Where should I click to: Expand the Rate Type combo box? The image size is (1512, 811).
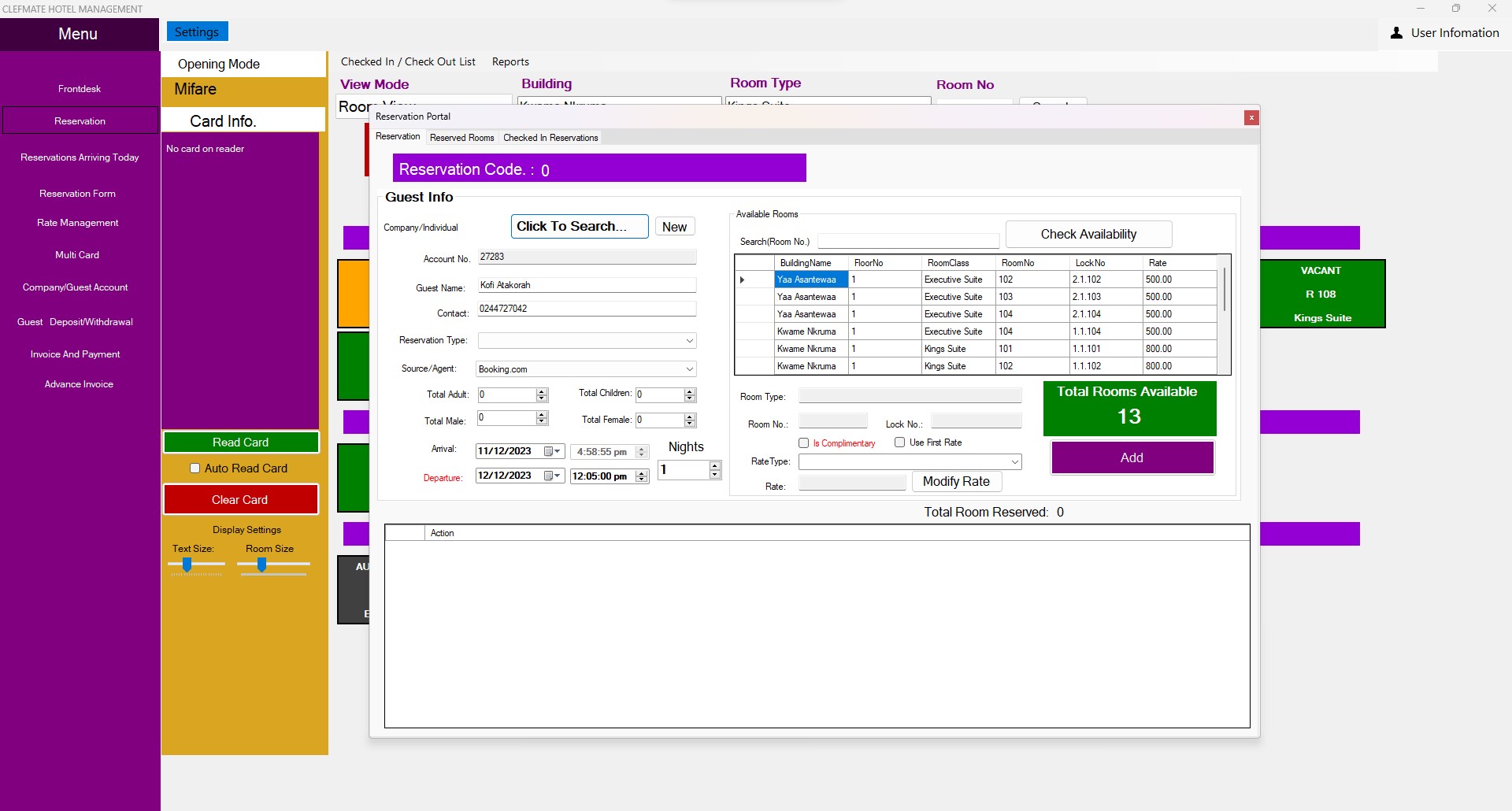click(1014, 462)
